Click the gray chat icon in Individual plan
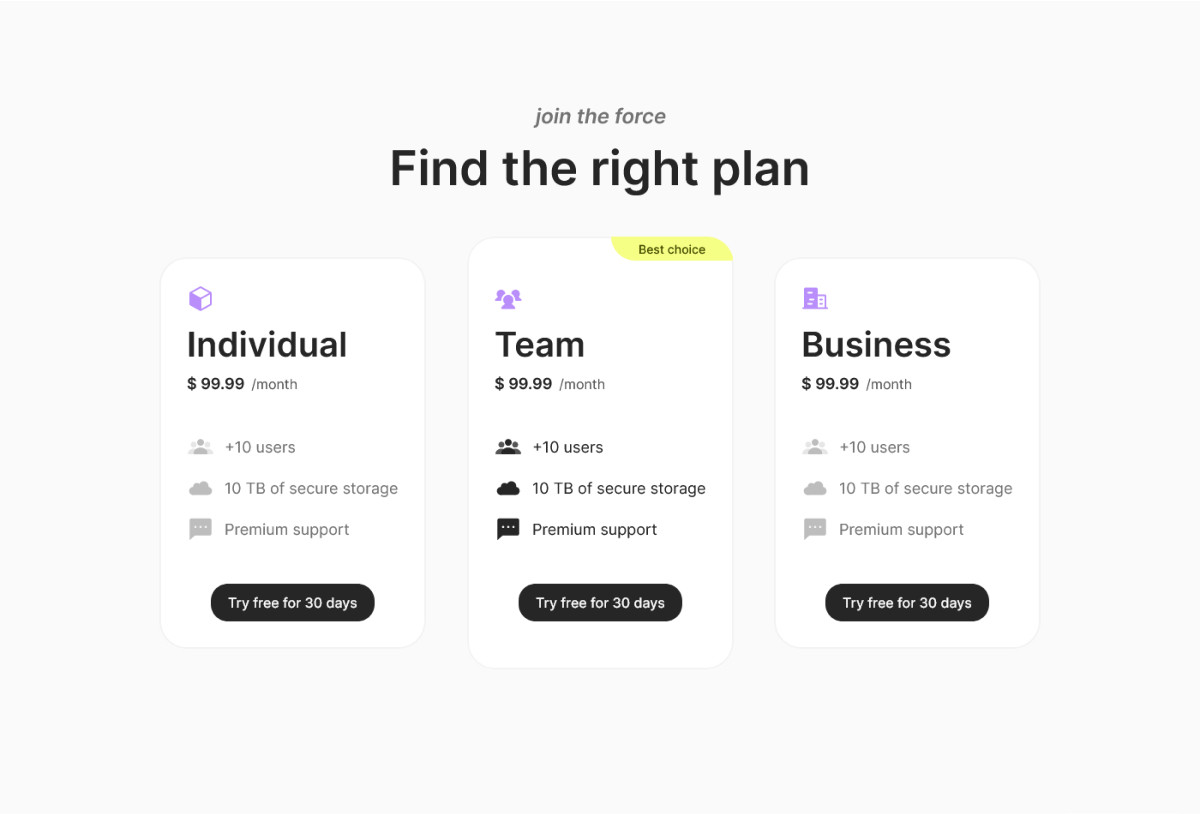 click(x=200, y=529)
